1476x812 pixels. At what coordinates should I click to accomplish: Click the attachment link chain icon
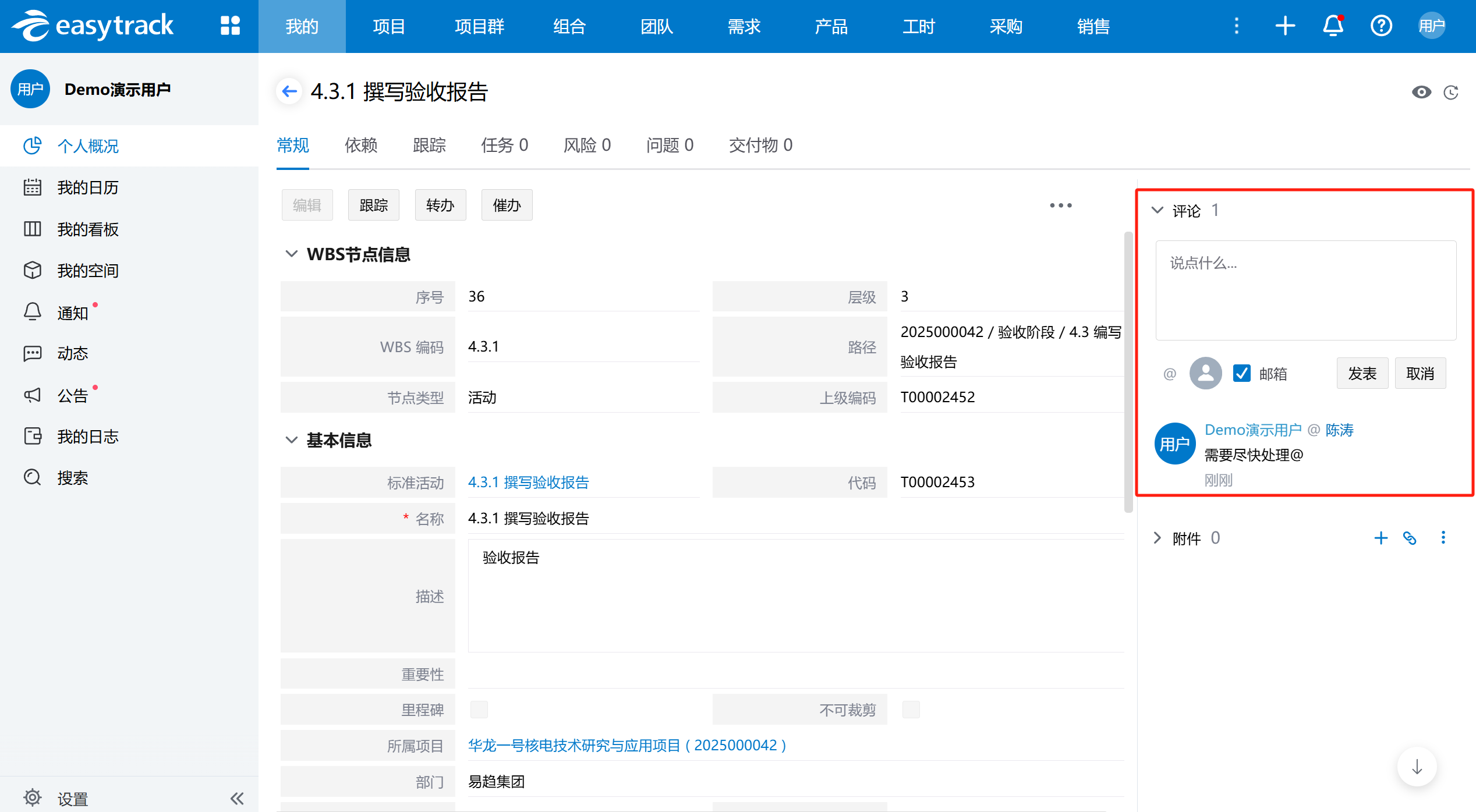tap(1410, 538)
